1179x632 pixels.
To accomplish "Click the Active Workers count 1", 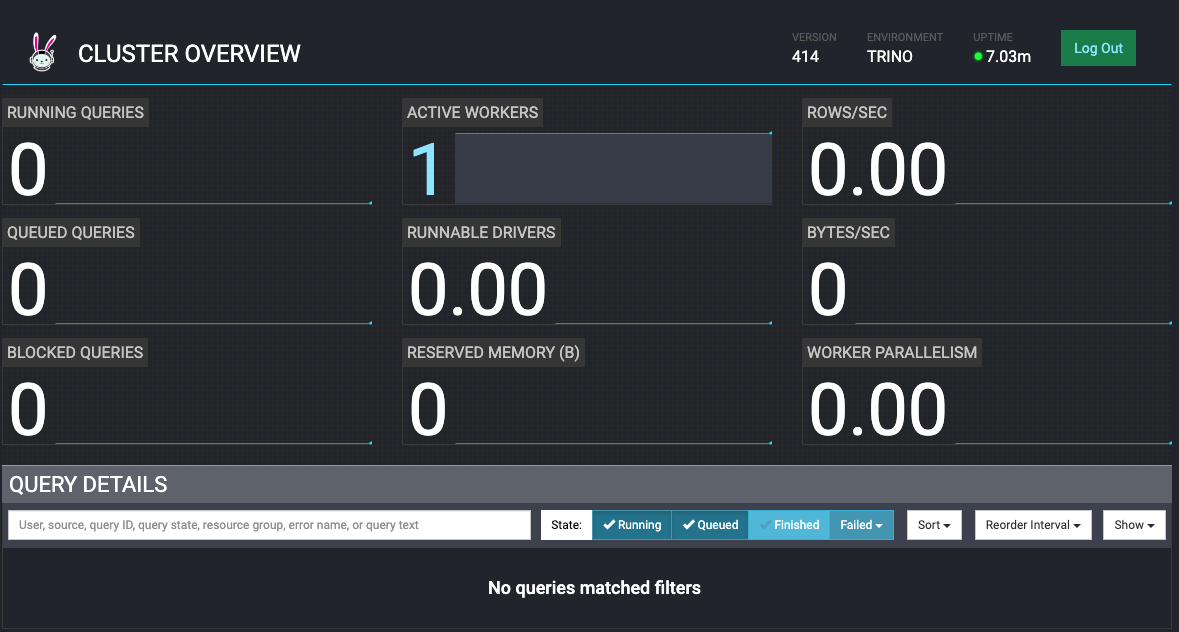I will (x=426, y=170).
